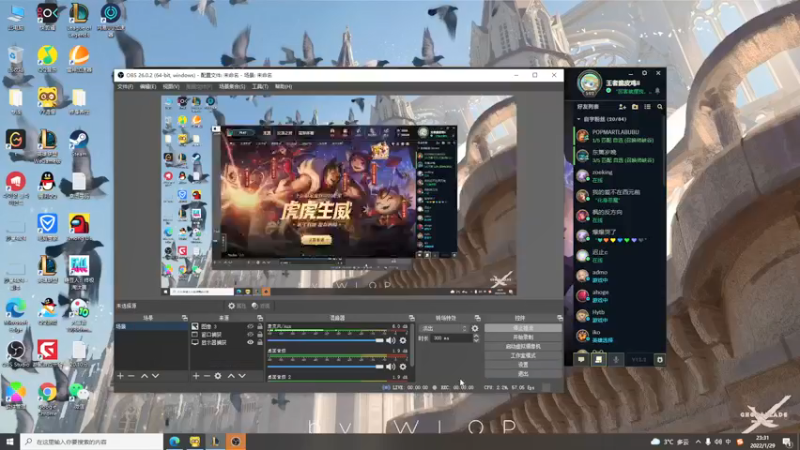Open the Scene Collection menu in OBS
The image size is (800, 450).
point(232,87)
